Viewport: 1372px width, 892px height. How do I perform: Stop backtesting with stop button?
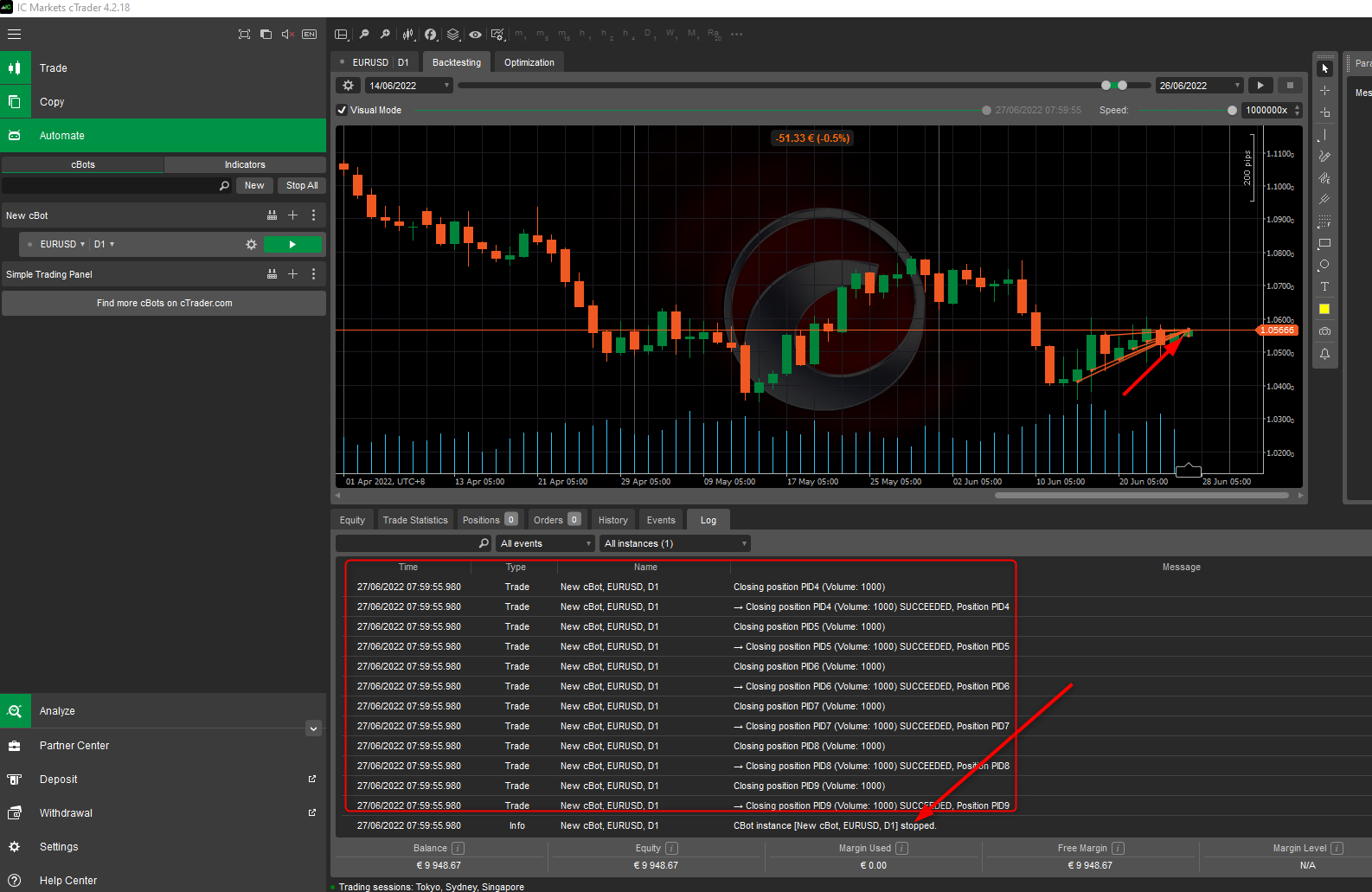[x=1290, y=86]
